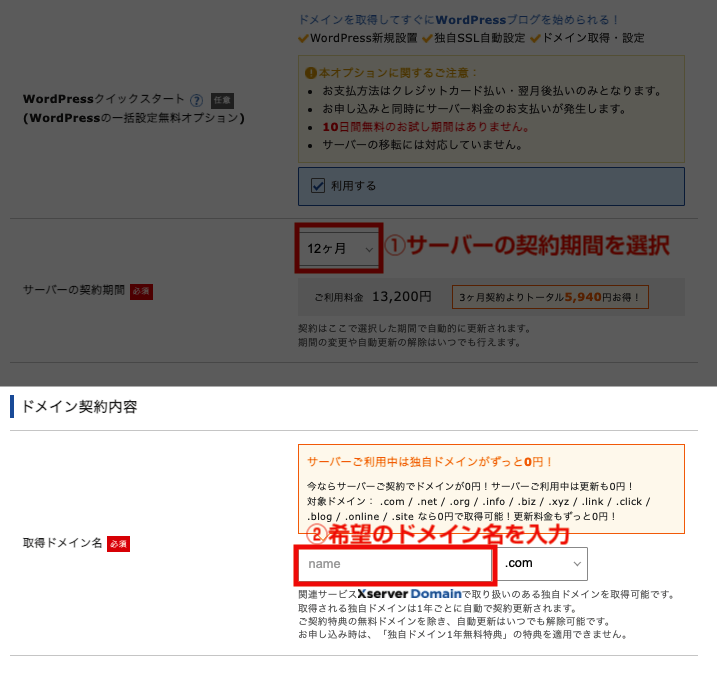This screenshot has height=677, width=717.
Task: Toggle the 利用する checkbox
Action: pyautogui.click(x=318, y=185)
